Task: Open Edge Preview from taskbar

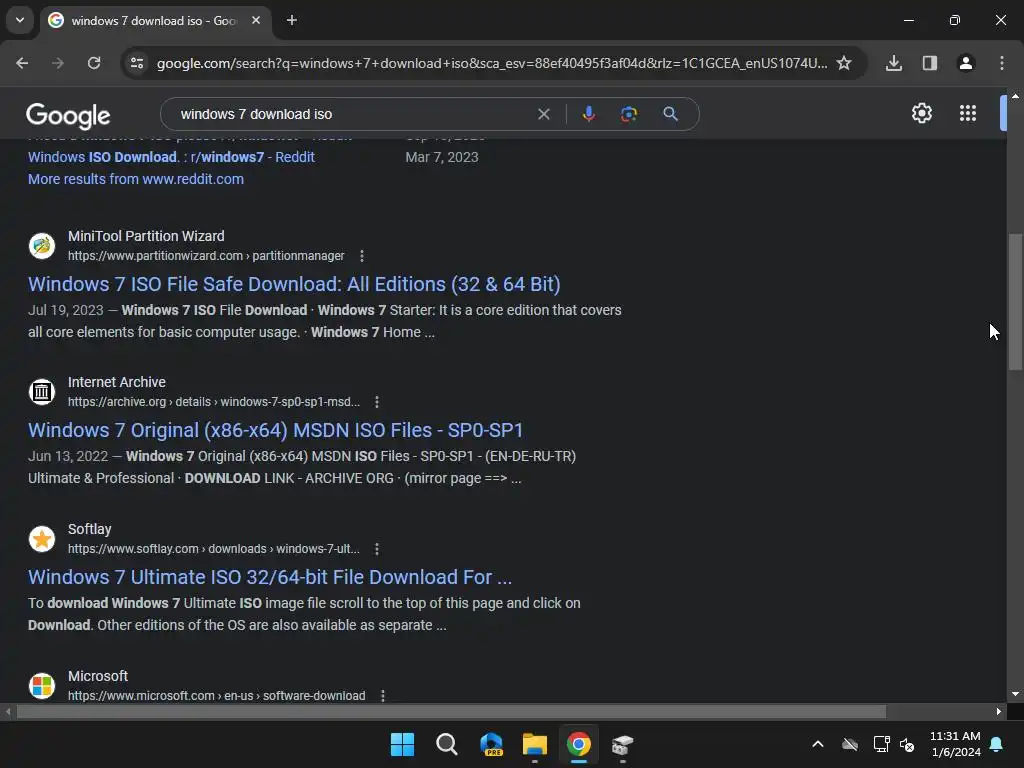Action: (x=491, y=744)
